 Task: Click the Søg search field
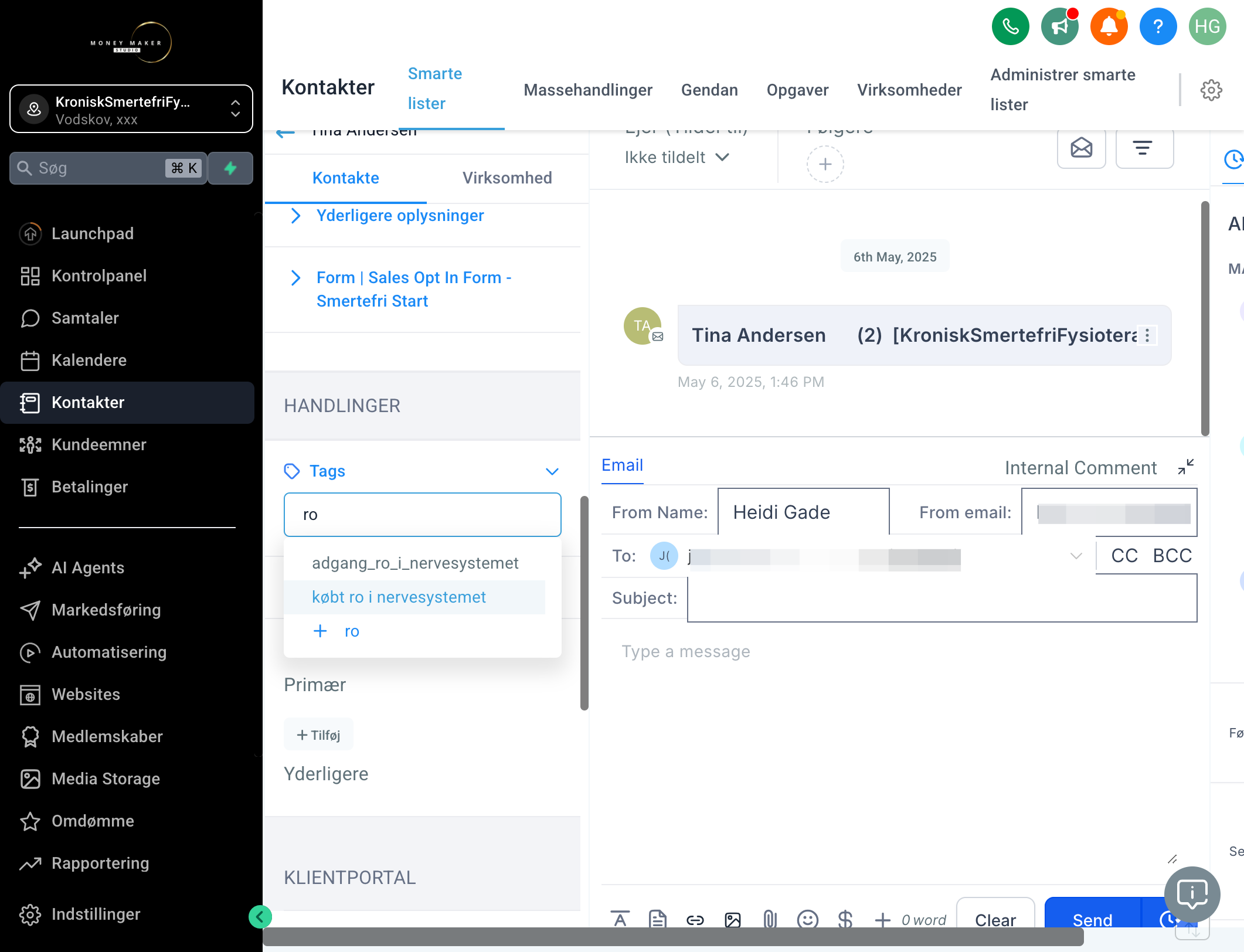(x=108, y=168)
